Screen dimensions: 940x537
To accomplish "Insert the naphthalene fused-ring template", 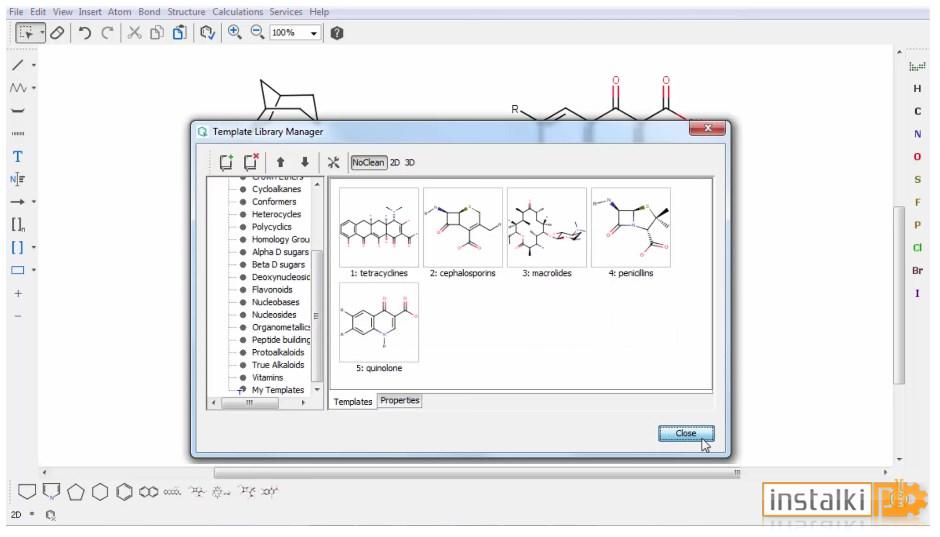I will tap(149, 492).
